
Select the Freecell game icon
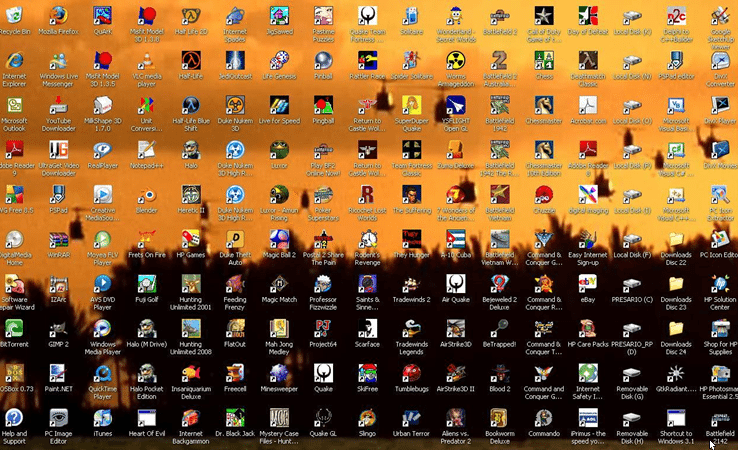pos(234,373)
